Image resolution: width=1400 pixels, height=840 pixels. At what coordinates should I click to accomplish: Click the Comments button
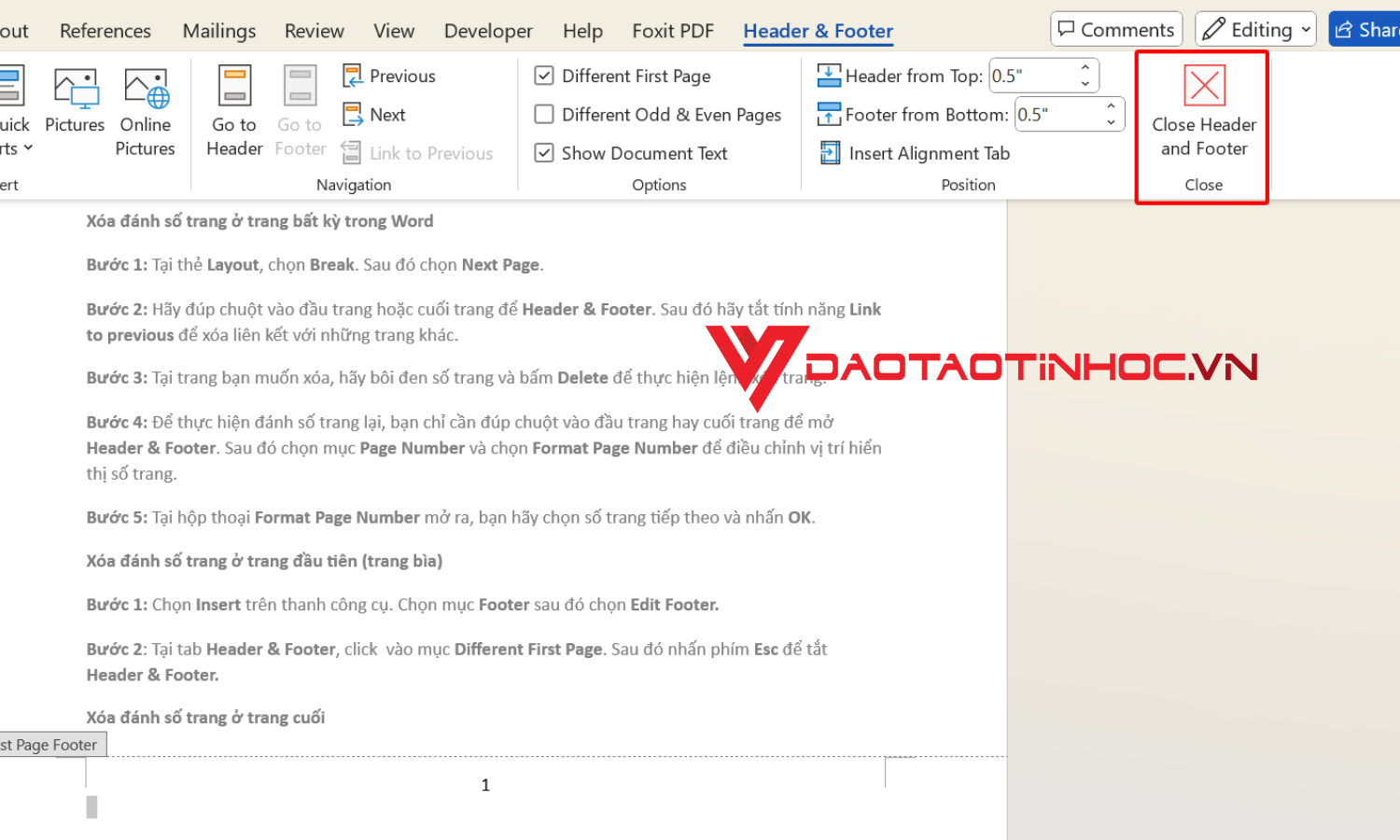[x=1115, y=29]
